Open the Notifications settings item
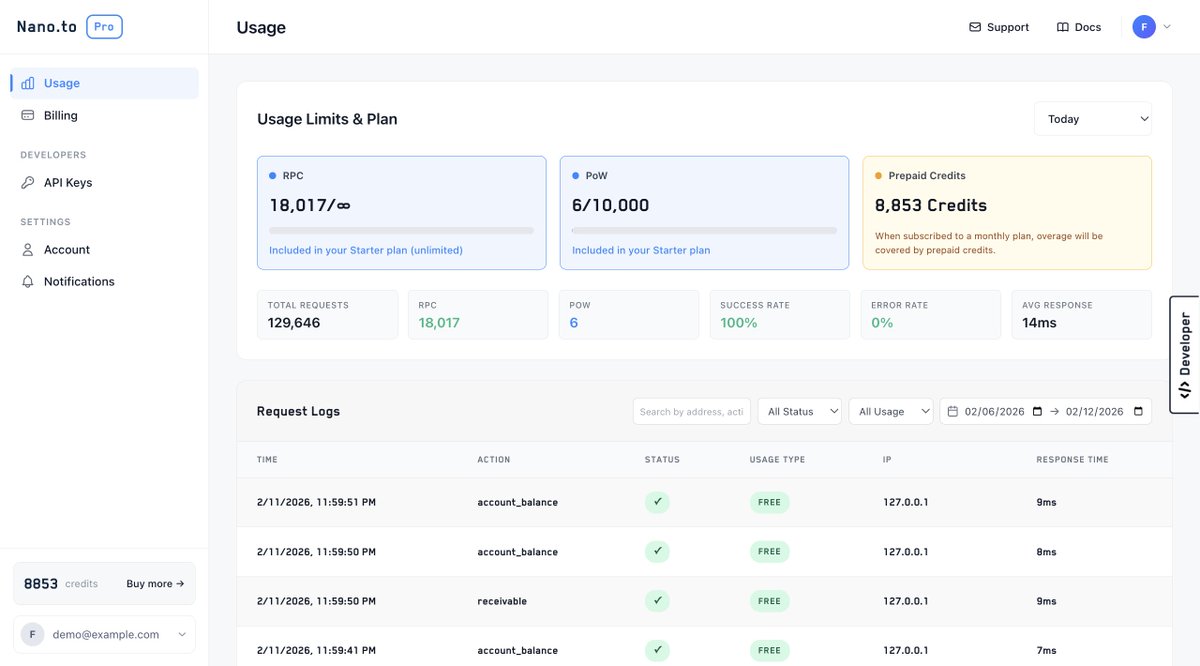This screenshot has height=666, width=1200. [x=104, y=281]
